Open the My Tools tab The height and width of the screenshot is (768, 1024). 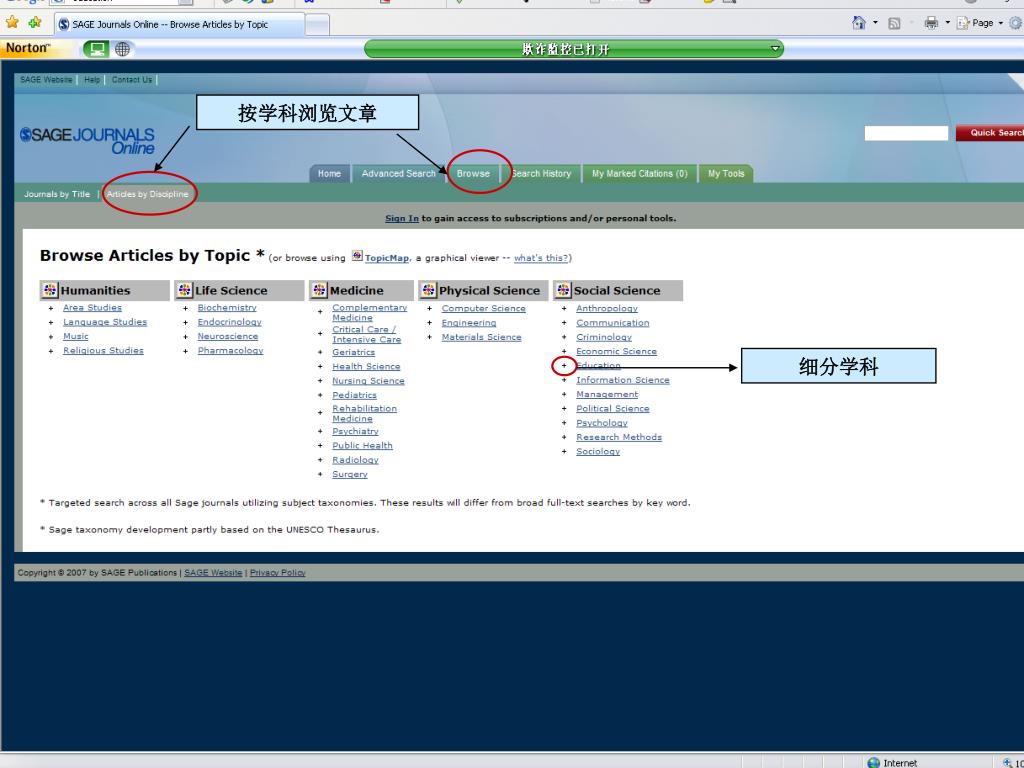(726, 173)
